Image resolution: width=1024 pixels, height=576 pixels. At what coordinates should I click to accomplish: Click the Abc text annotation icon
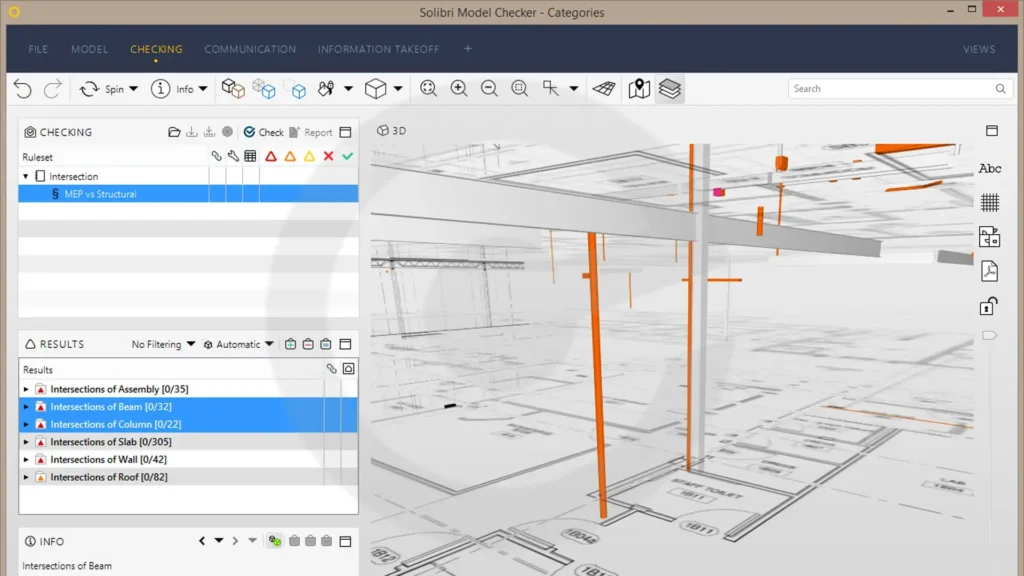(989, 168)
